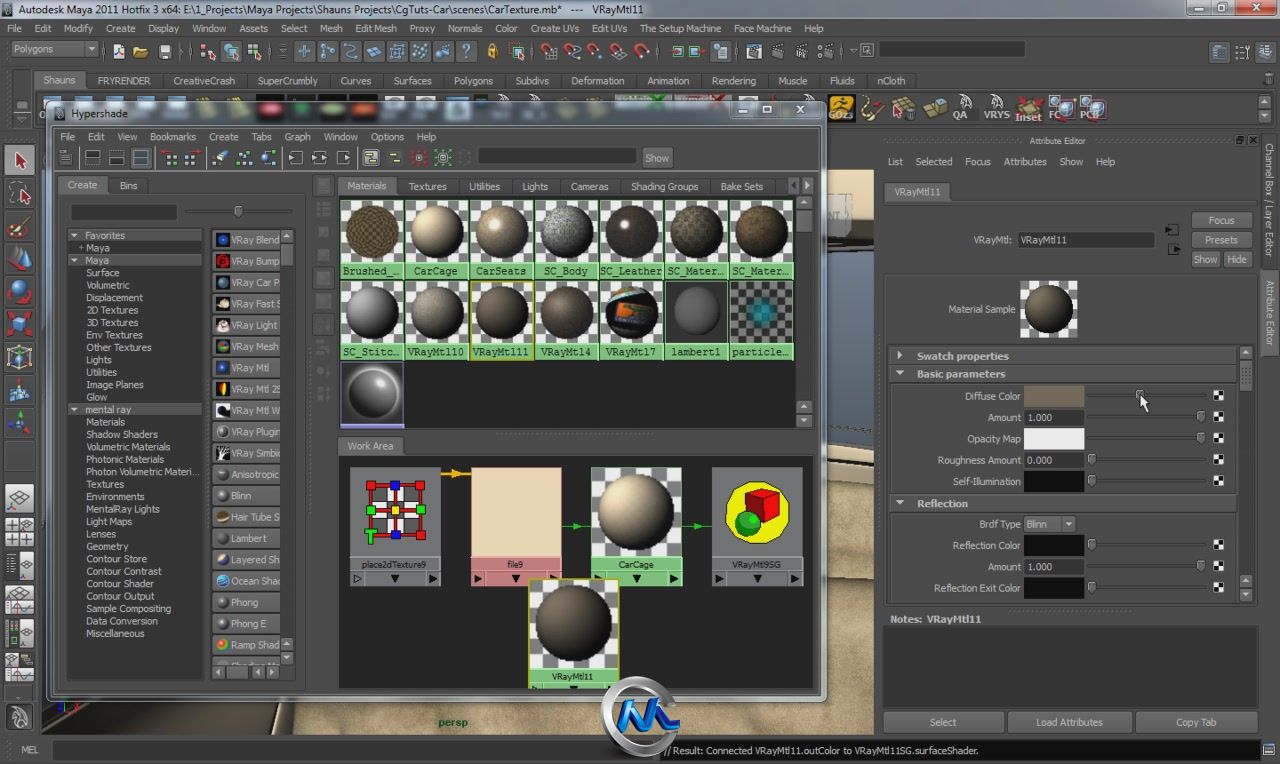Click the Hypershade show top and bottom tabs icon
Screen dimensions: 1280x764
point(141,157)
